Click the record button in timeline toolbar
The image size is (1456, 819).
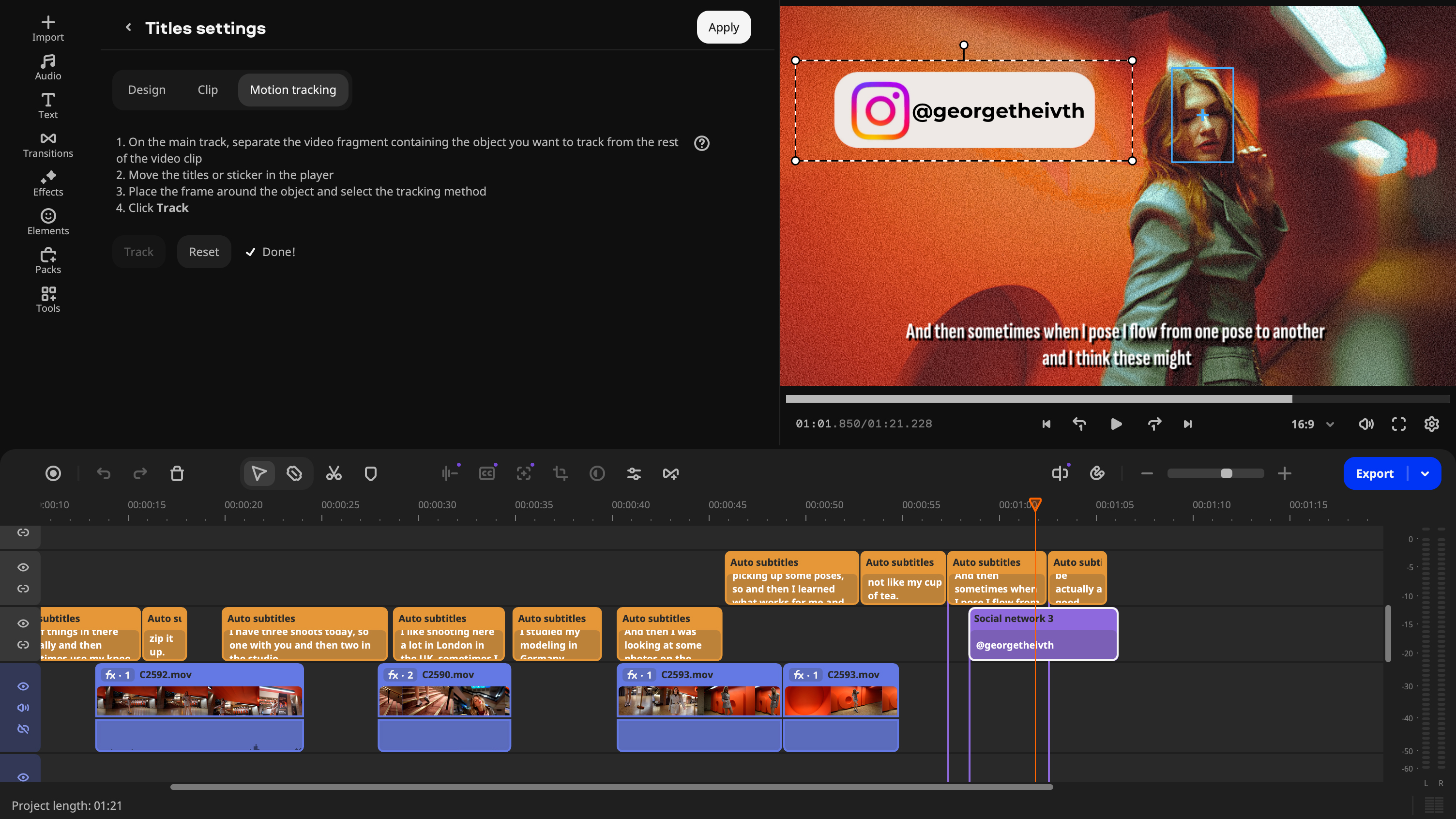point(53,473)
